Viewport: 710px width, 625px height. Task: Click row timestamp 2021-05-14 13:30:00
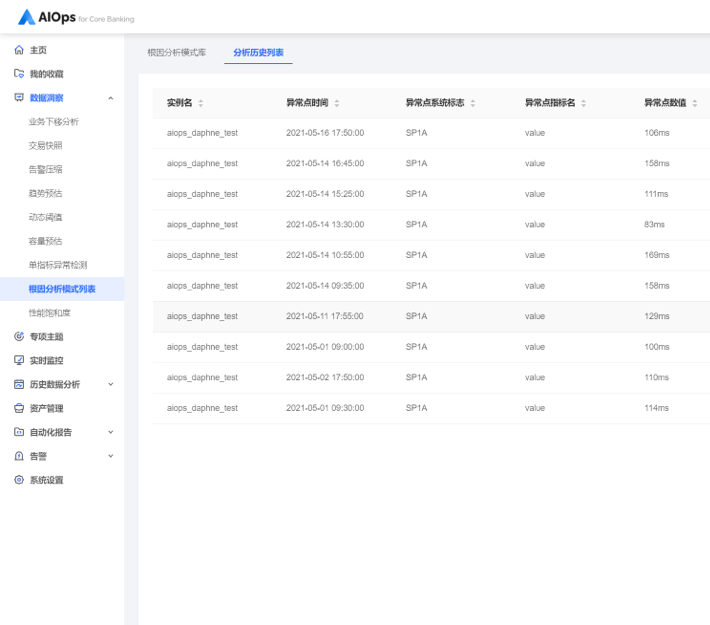(x=325, y=224)
